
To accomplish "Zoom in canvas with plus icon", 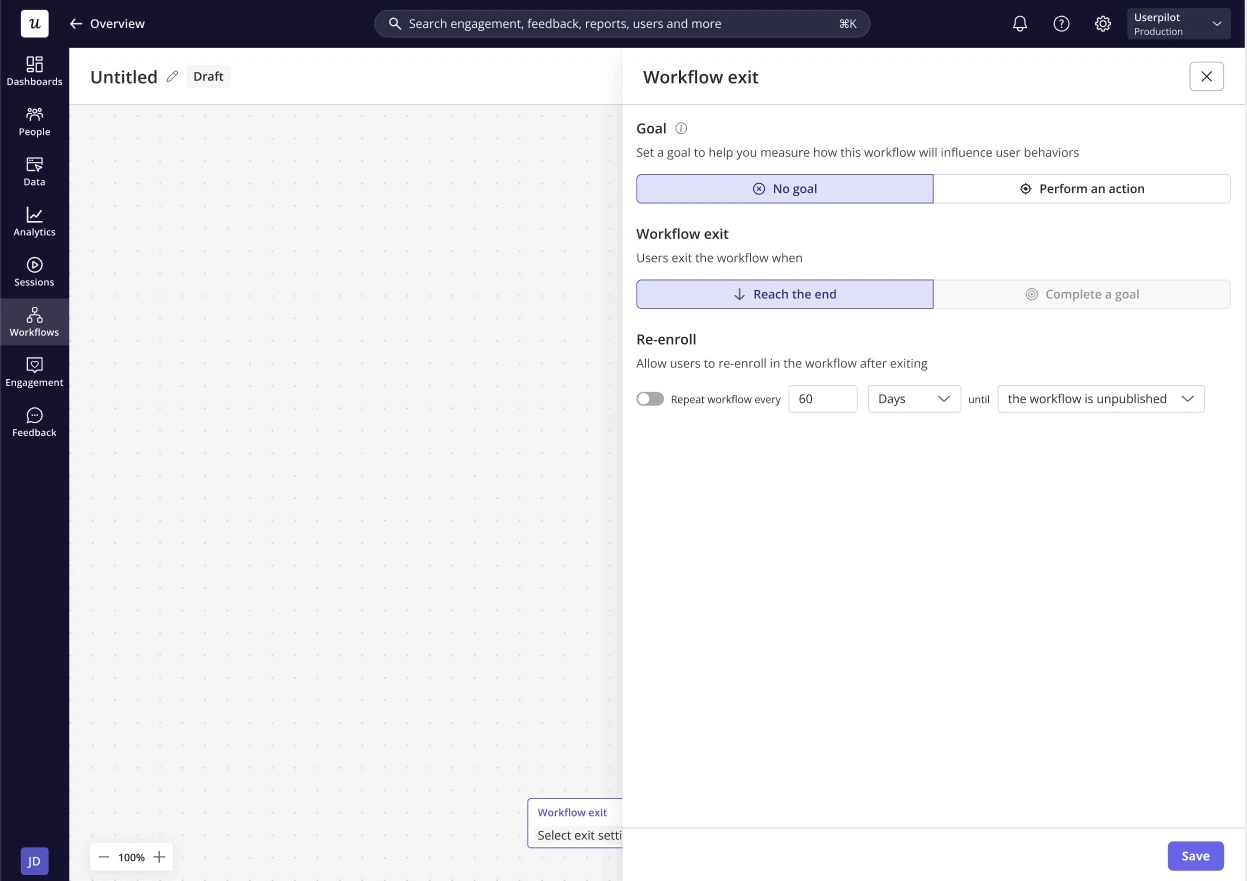I will [x=159, y=857].
